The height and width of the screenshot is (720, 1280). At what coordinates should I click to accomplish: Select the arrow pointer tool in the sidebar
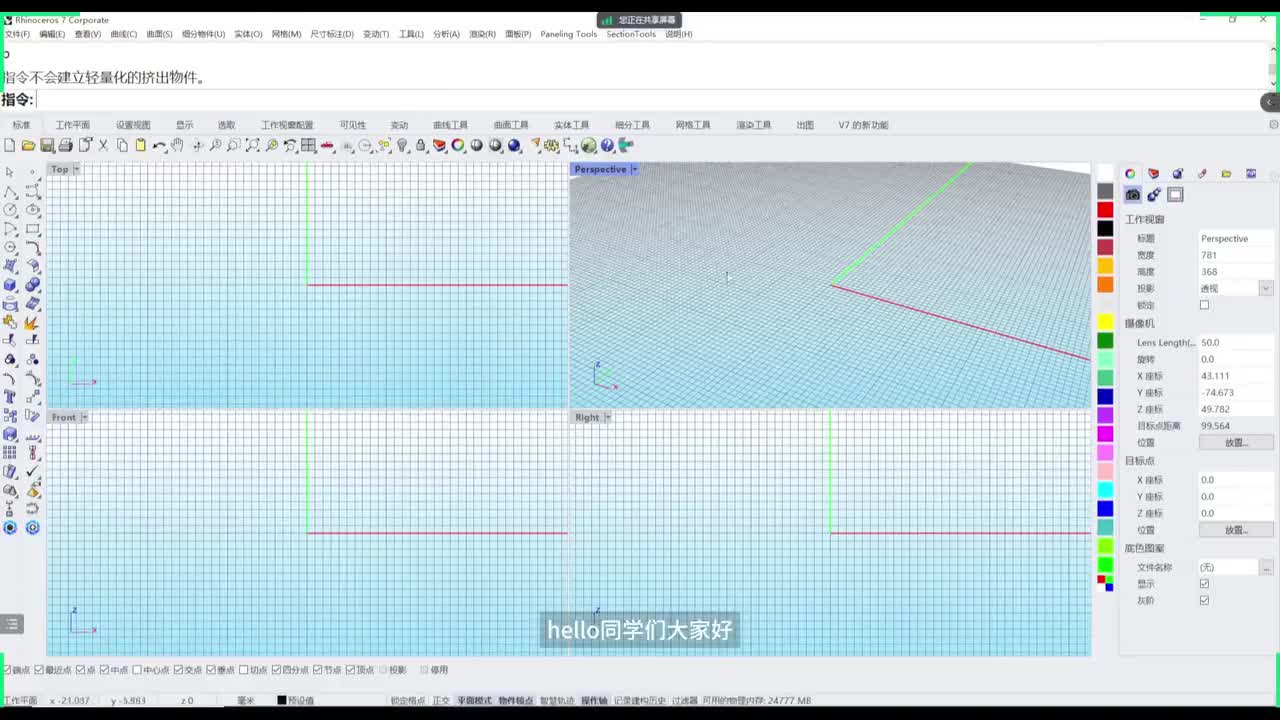coord(10,172)
